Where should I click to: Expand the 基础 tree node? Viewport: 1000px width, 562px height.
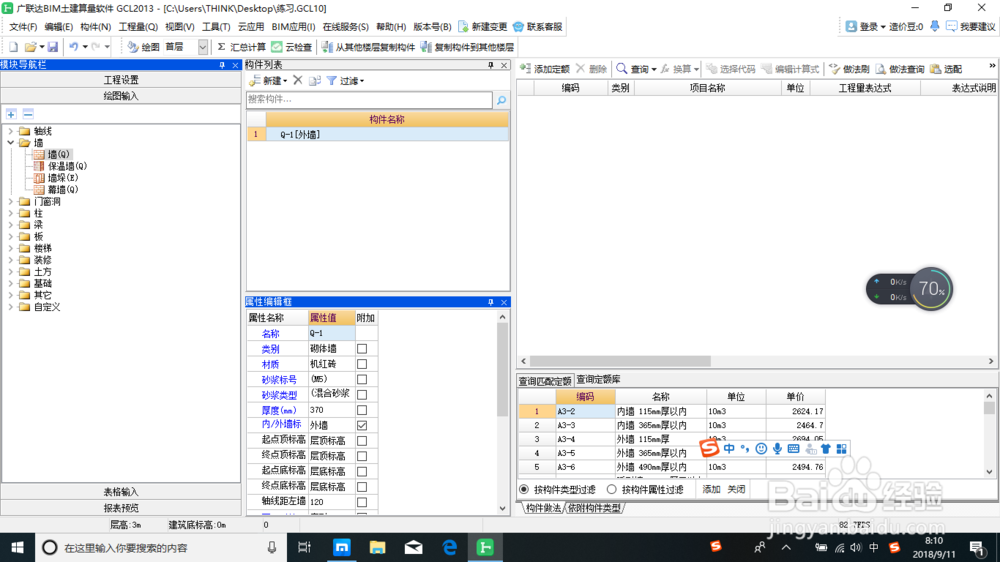coord(10,283)
